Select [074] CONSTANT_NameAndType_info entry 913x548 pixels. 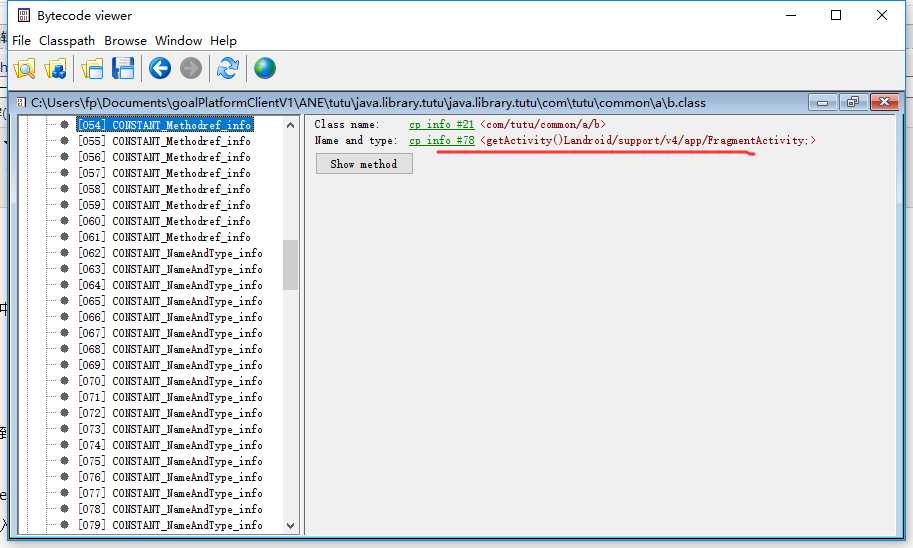click(x=171, y=445)
